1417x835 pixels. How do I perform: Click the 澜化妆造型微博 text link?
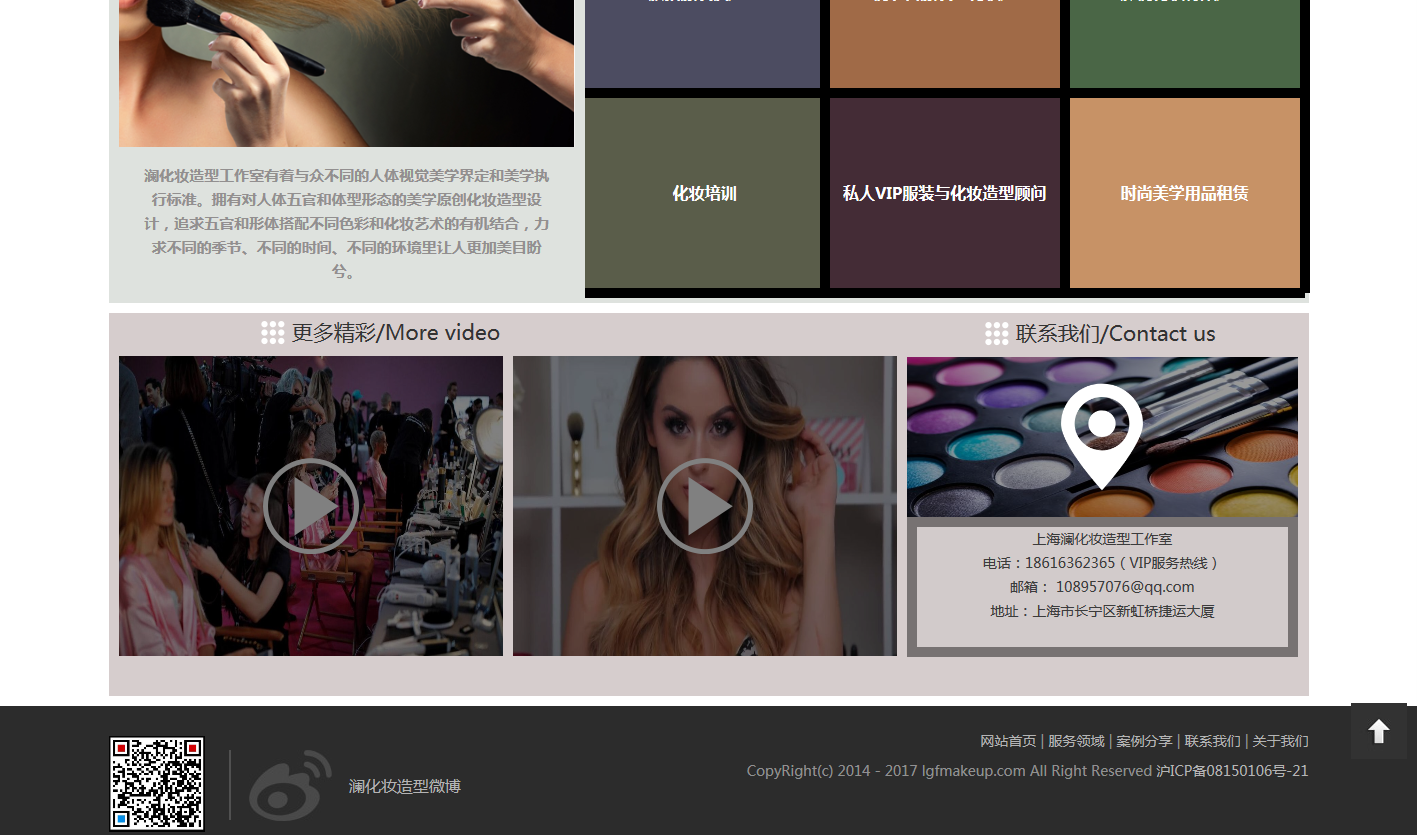pyautogui.click(x=404, y=786)
